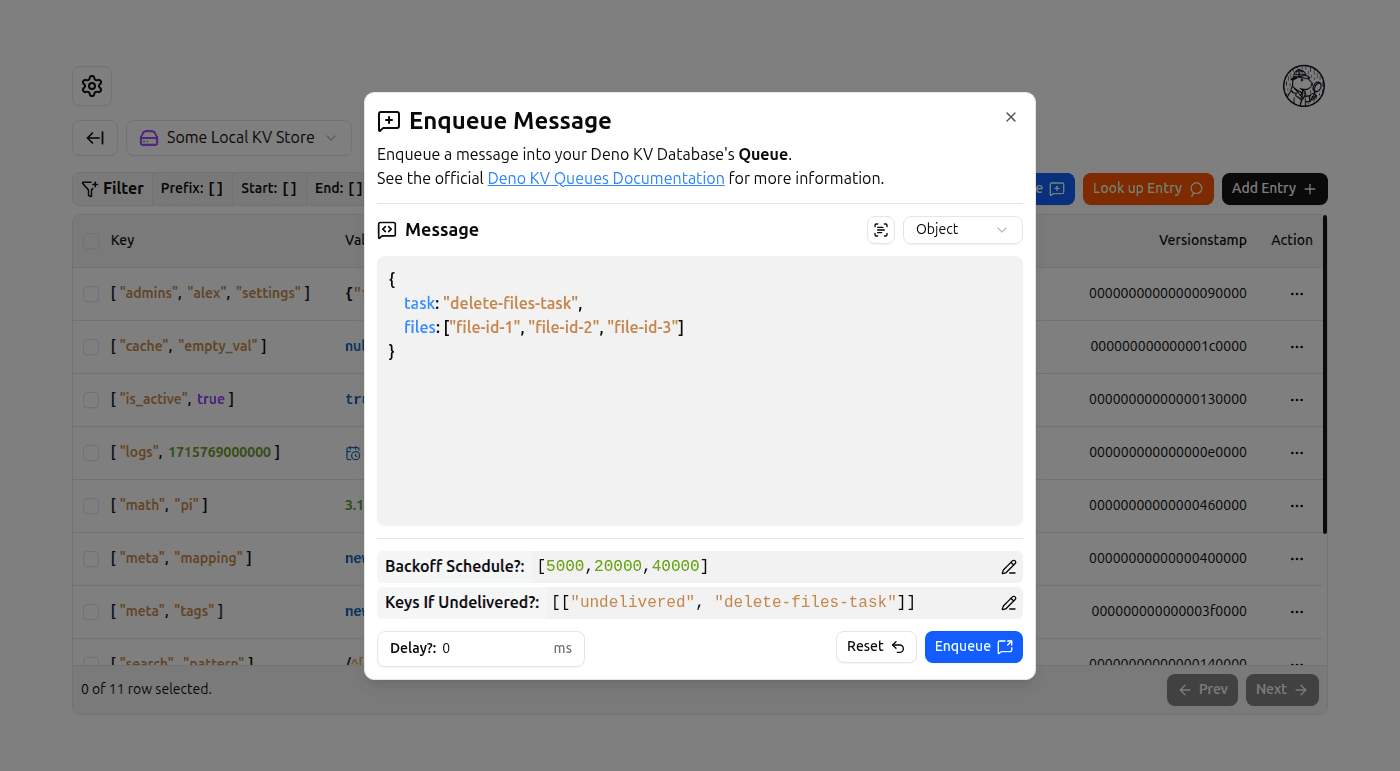Open the Some Local KV Store selector
The height and width of the screenshot is (771, 1400).
[238, 138]
